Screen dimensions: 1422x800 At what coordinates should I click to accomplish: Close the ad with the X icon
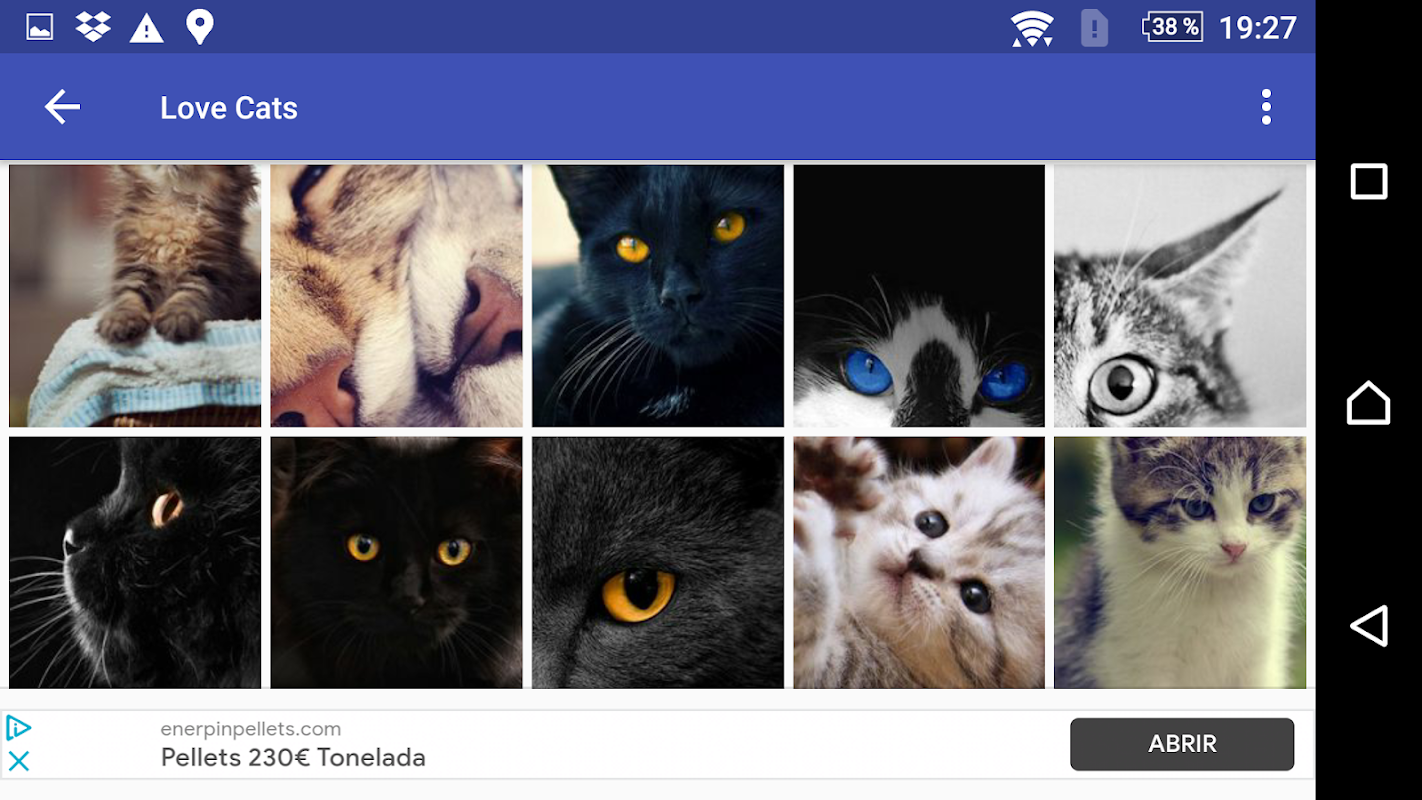[x=19, y=762]
